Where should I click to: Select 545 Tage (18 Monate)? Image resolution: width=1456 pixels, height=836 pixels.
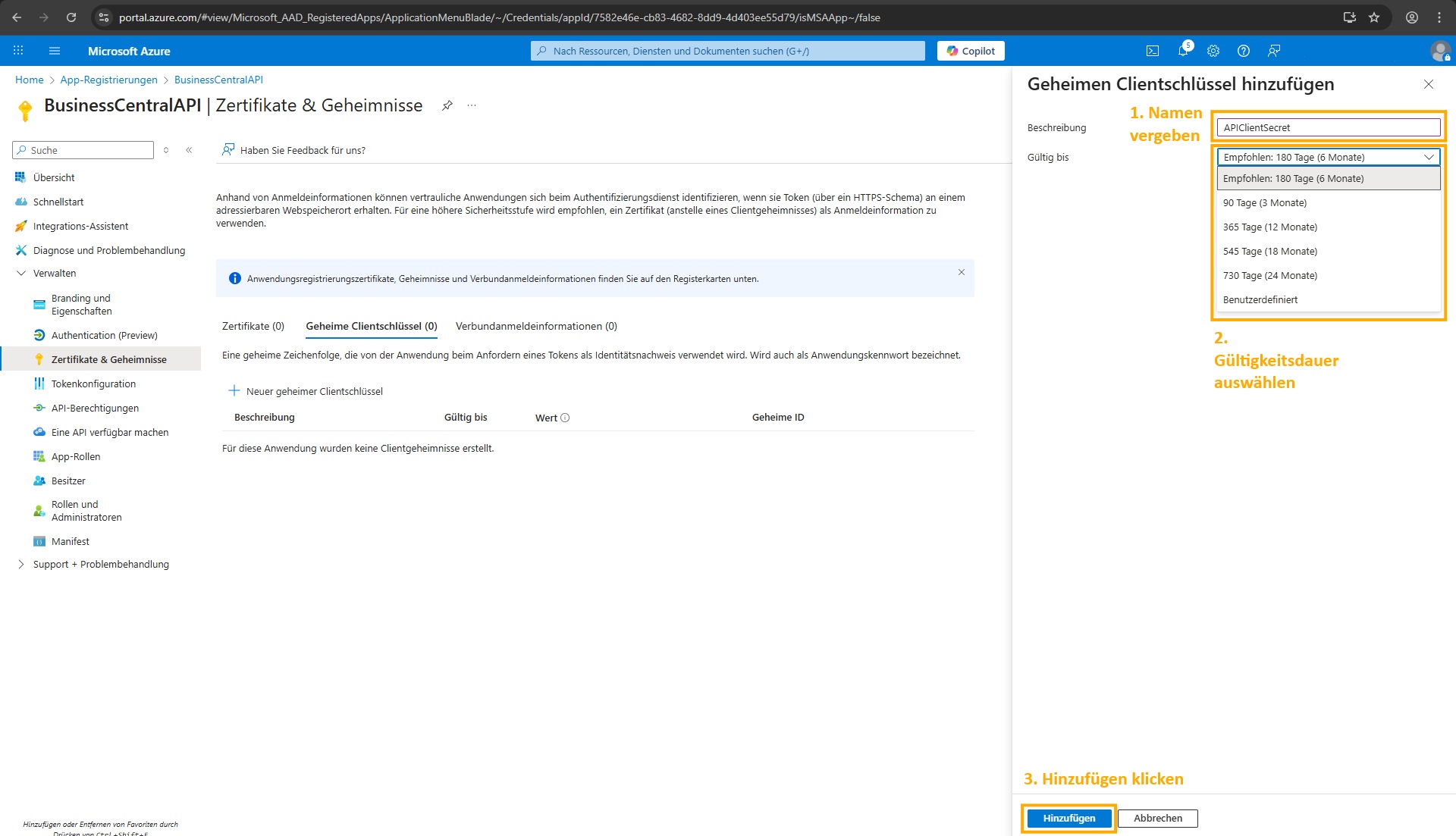click(x=1329, y=251)
